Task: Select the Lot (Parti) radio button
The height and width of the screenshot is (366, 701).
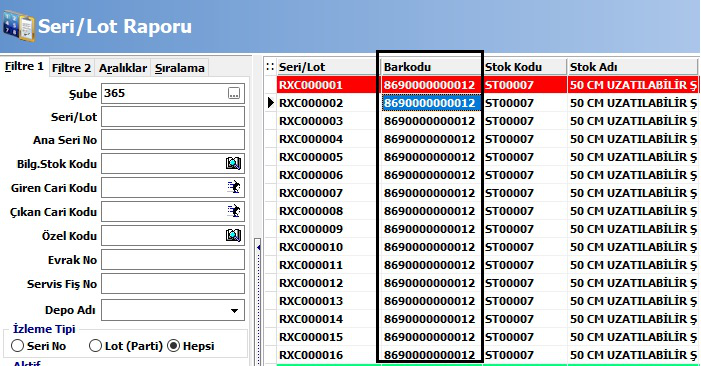Action: click(95, 345)
